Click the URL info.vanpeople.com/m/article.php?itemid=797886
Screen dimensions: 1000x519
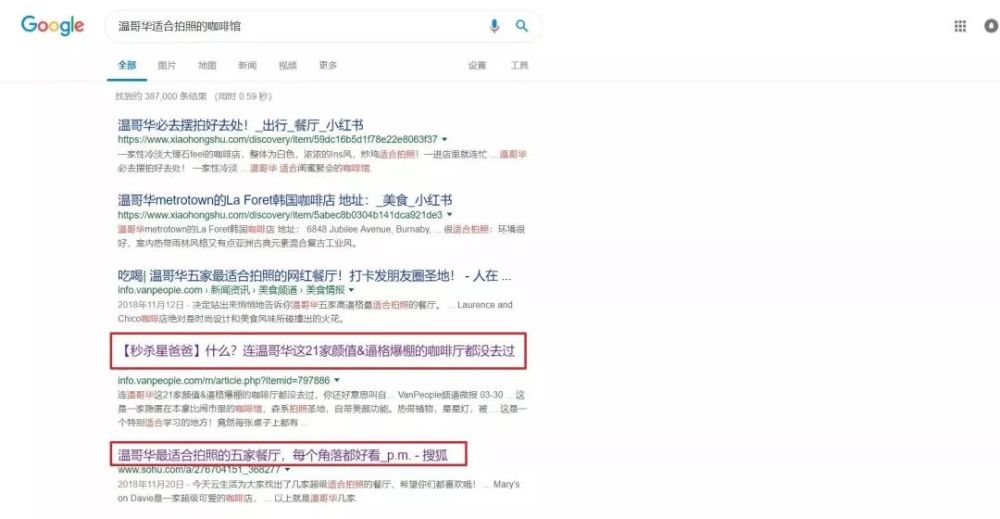coord(224,380)
